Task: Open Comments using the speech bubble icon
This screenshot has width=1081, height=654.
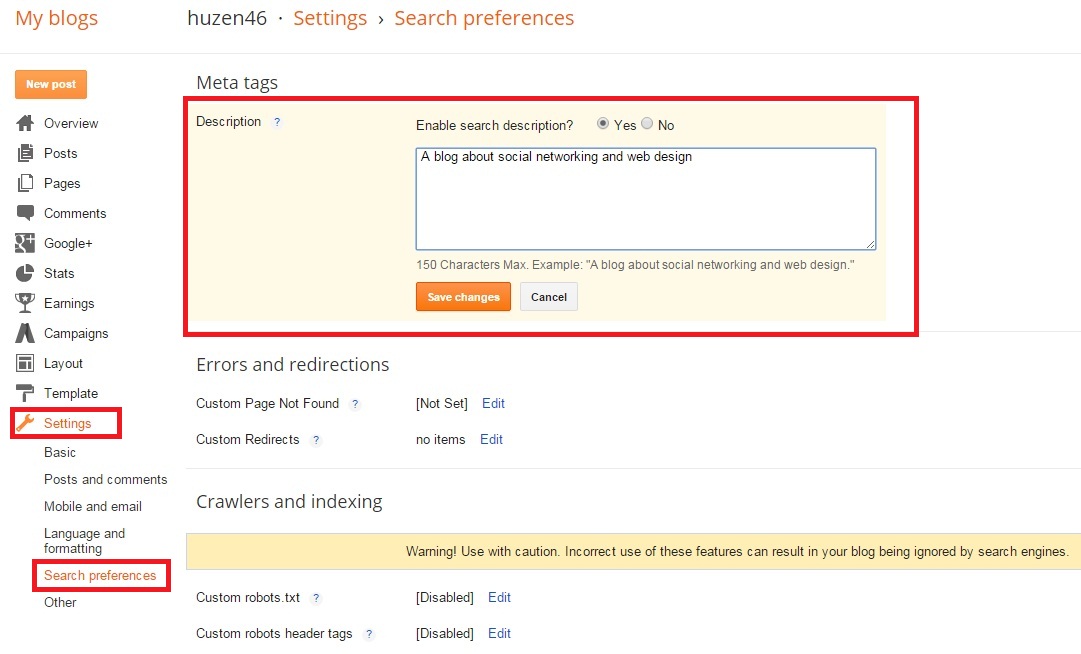Action: tap(76, 213)
